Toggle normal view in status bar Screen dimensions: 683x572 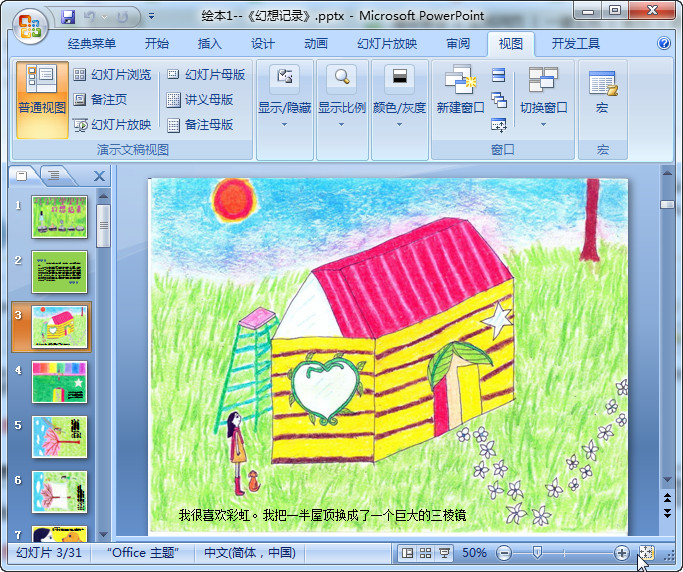407,553
